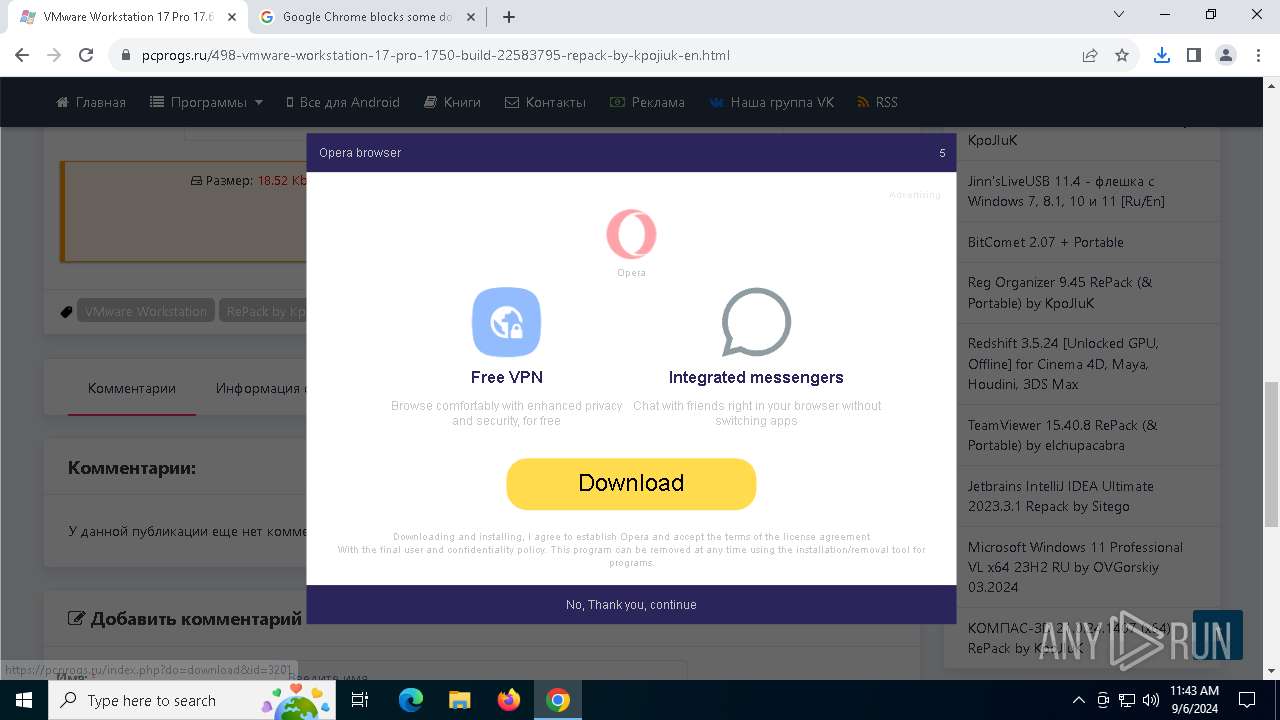Open TeamViewer 15.40.8 RePack link

pos(1062,435)
